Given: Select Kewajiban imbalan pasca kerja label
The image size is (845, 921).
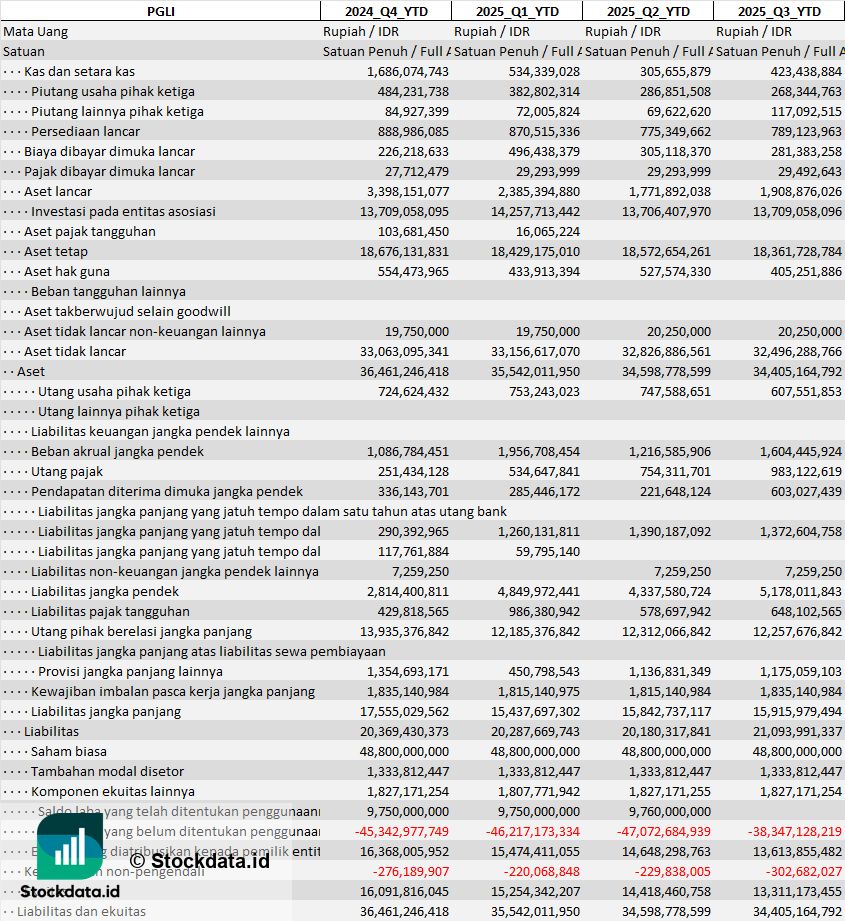Looking at the screenshot, I should click(x=173, y=690).
